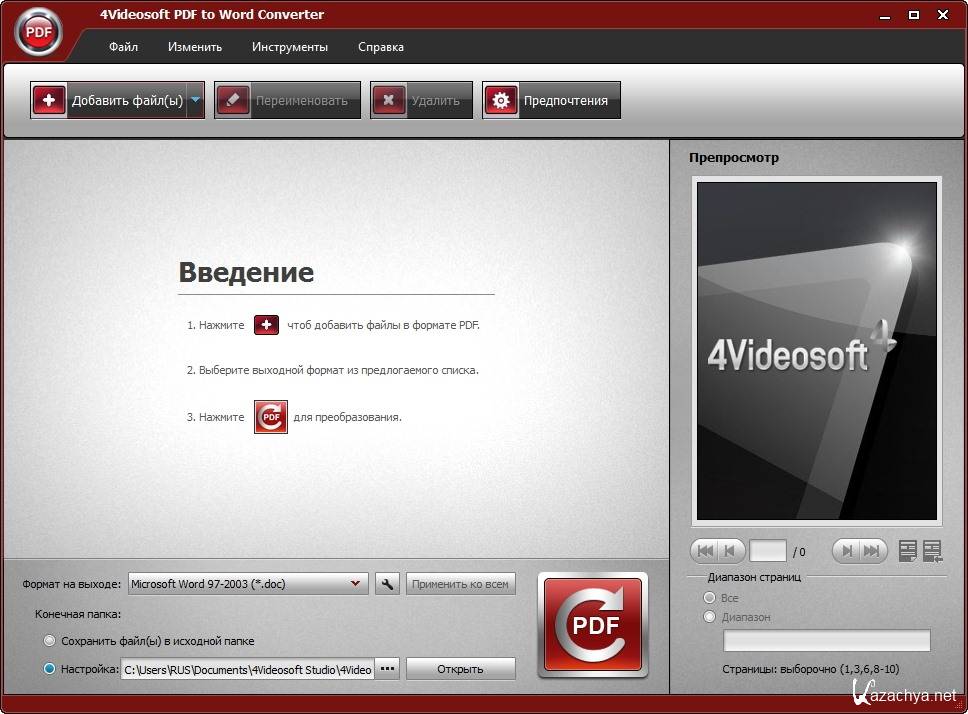
Task: Click the Удалить button label
Action: [436, 101]
